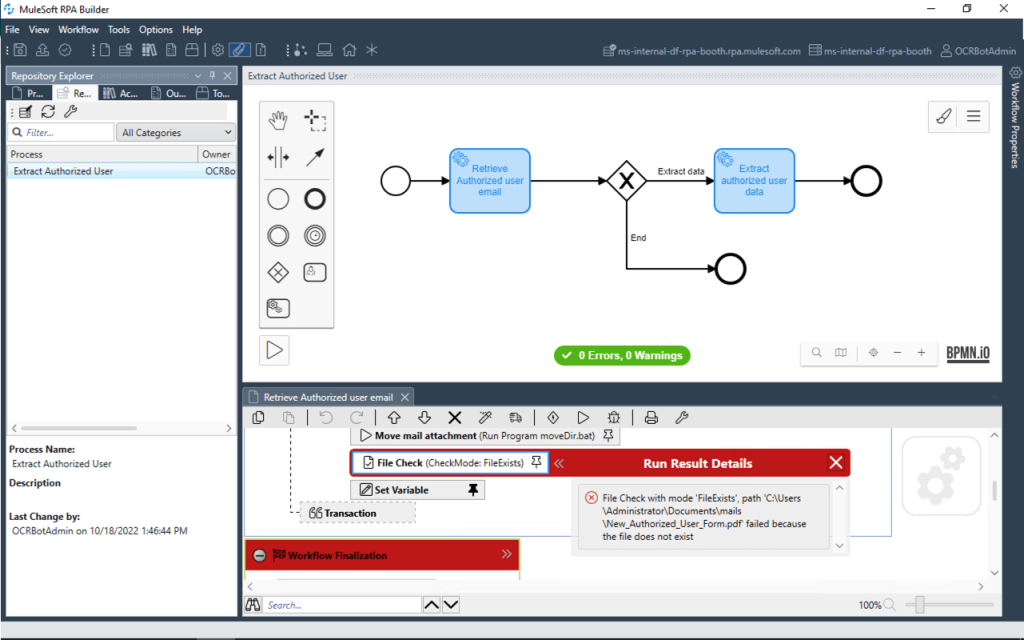The image size is (1024, 640).
Task: Add a bold end event circle from palette
Action: [315, 199]
